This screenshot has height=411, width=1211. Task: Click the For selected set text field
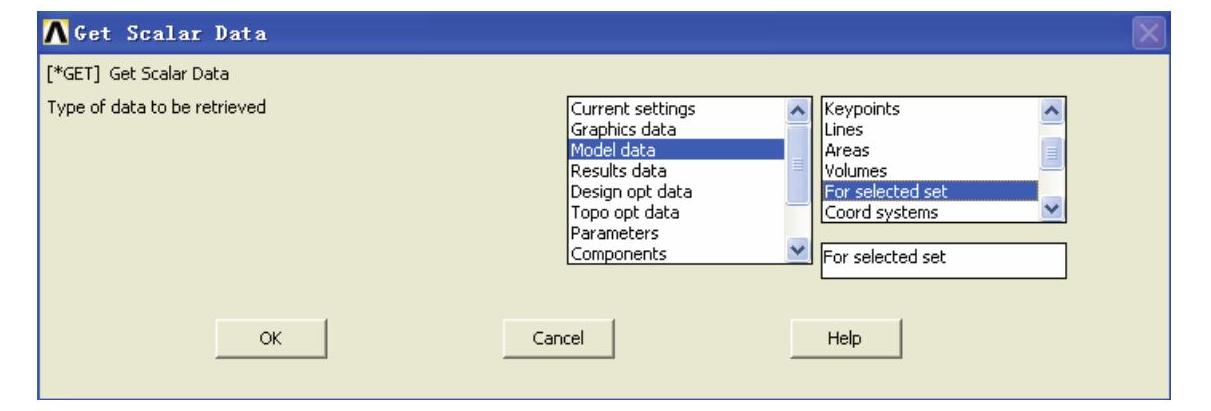click(942, 258)
